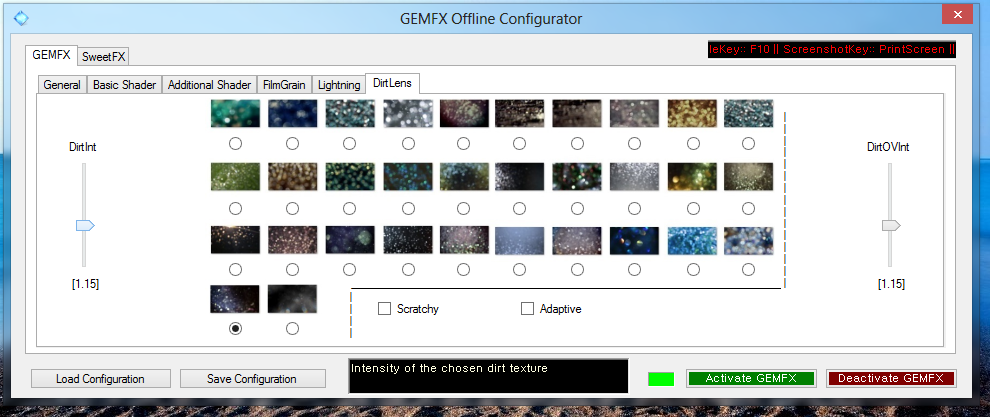Select the GEMFX top-level tab
990x417 pixels.
51,55
